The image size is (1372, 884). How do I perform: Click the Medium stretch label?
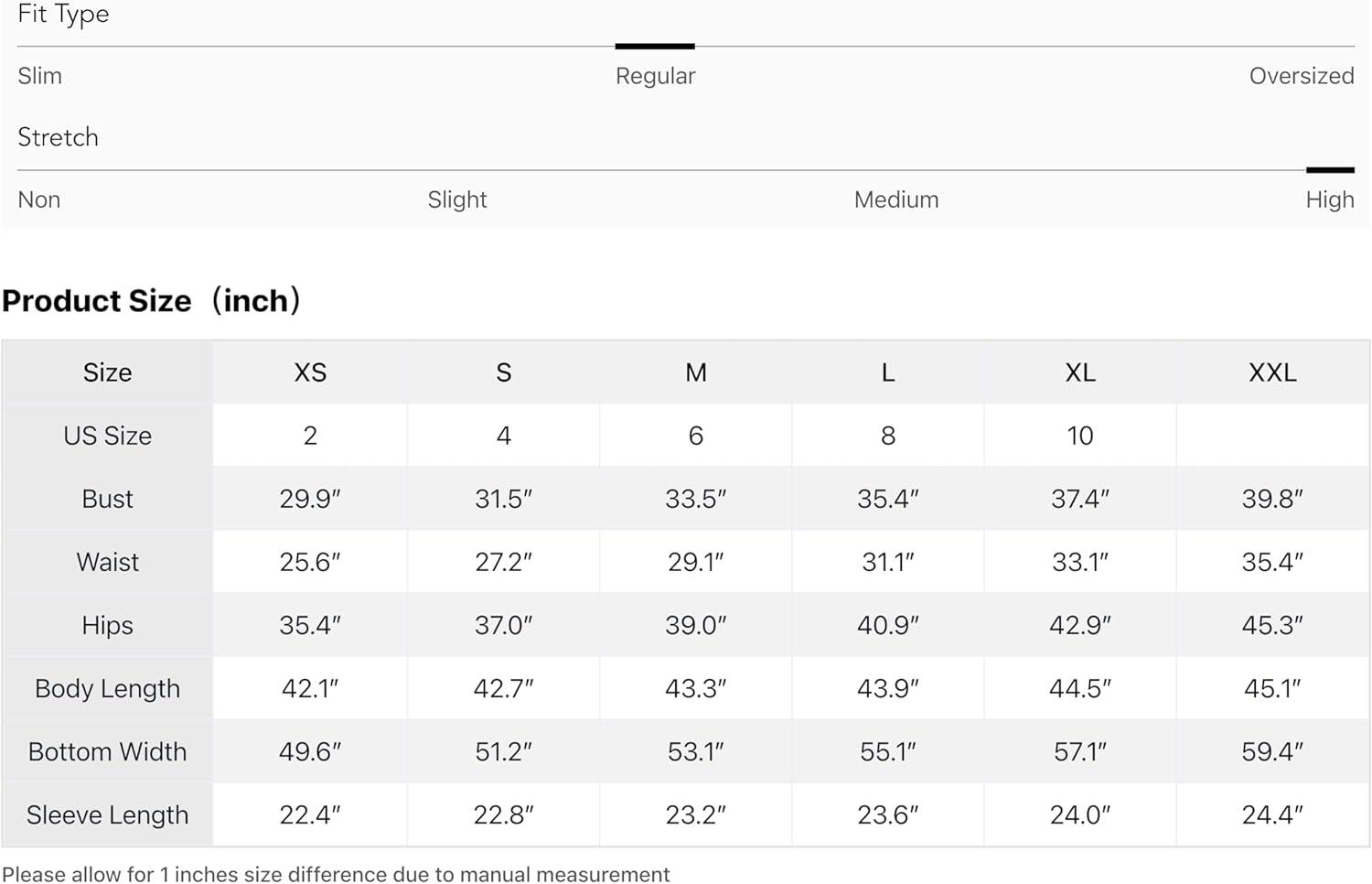pyautogui.click(x=895, y=199)
